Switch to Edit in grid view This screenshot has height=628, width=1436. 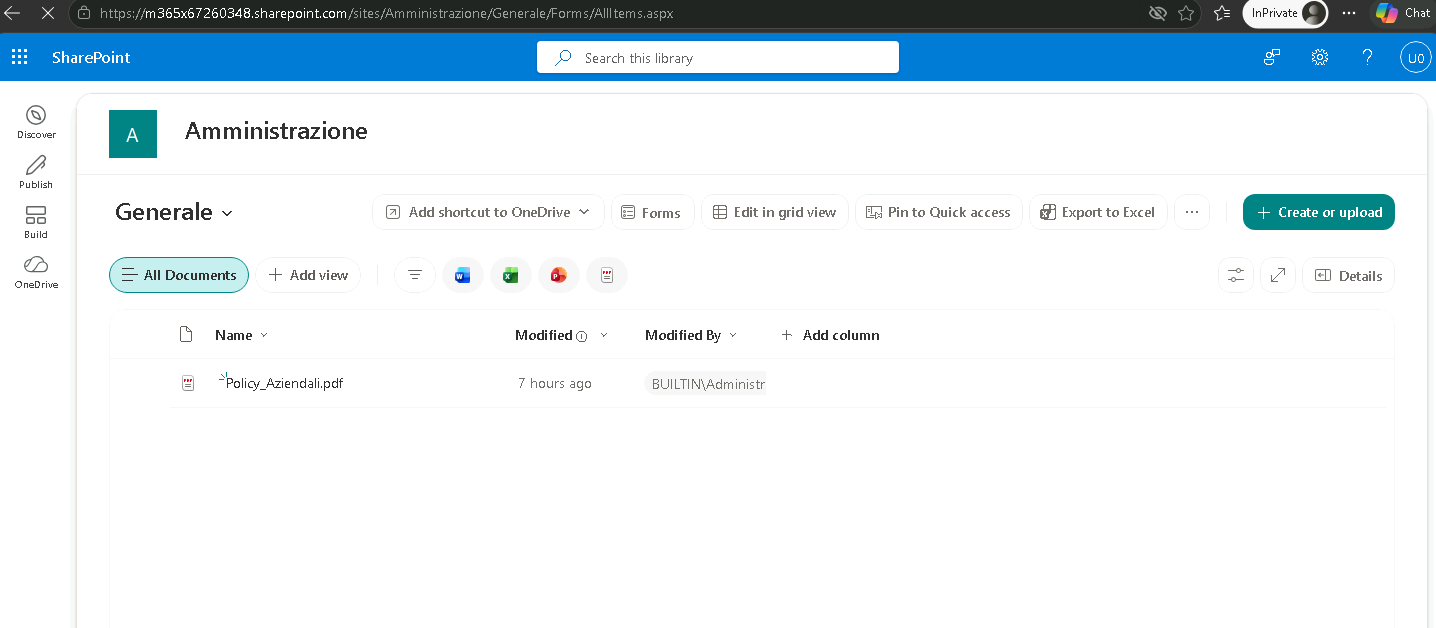(x=775, y=212)
